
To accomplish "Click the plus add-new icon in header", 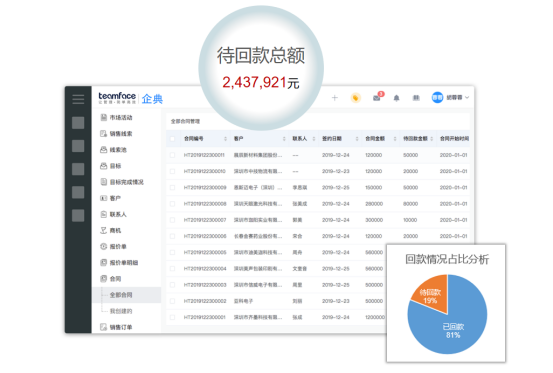I will [335, 98].
